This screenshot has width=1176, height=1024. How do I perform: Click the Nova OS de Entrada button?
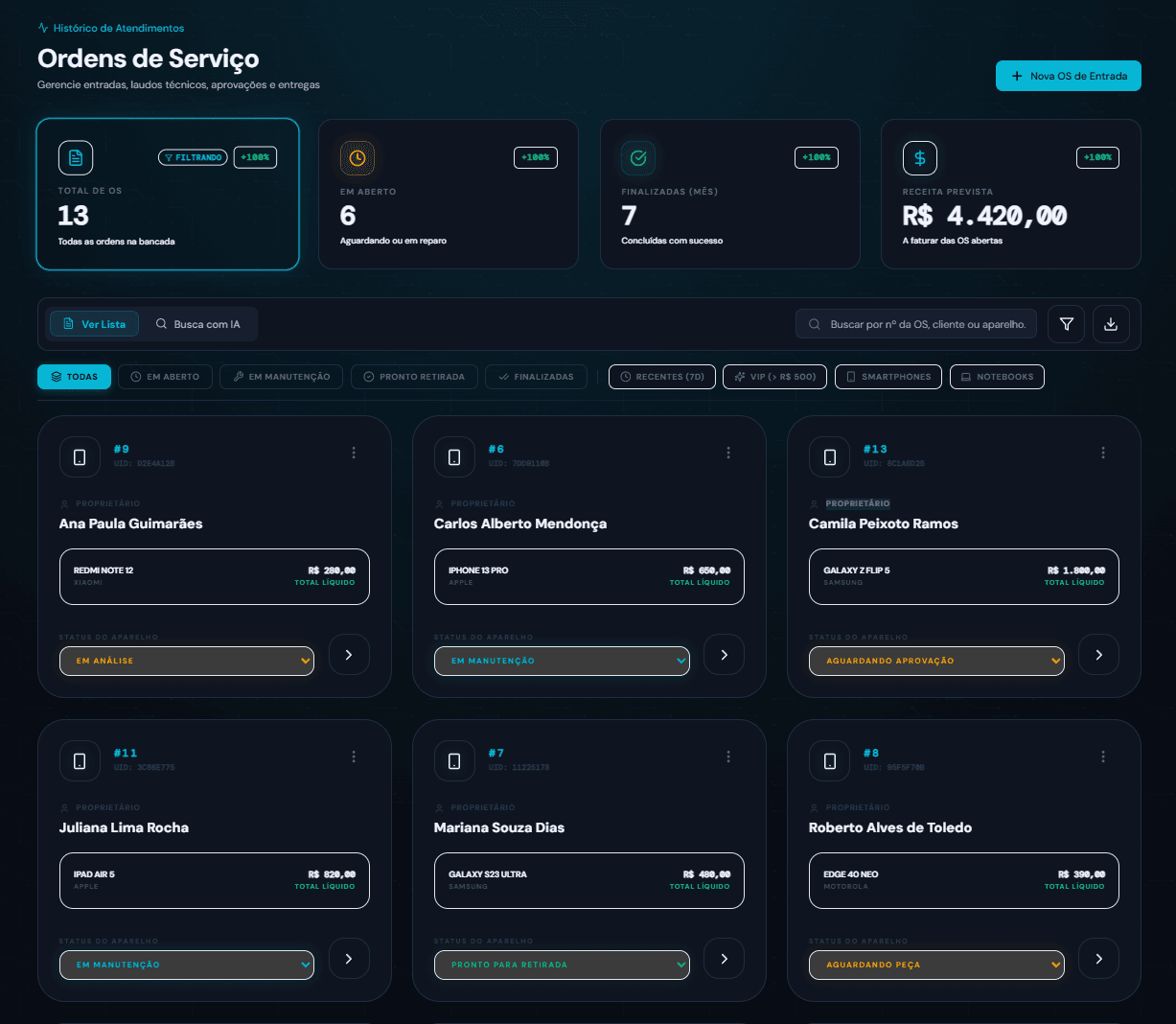[x=1069, y=76]
